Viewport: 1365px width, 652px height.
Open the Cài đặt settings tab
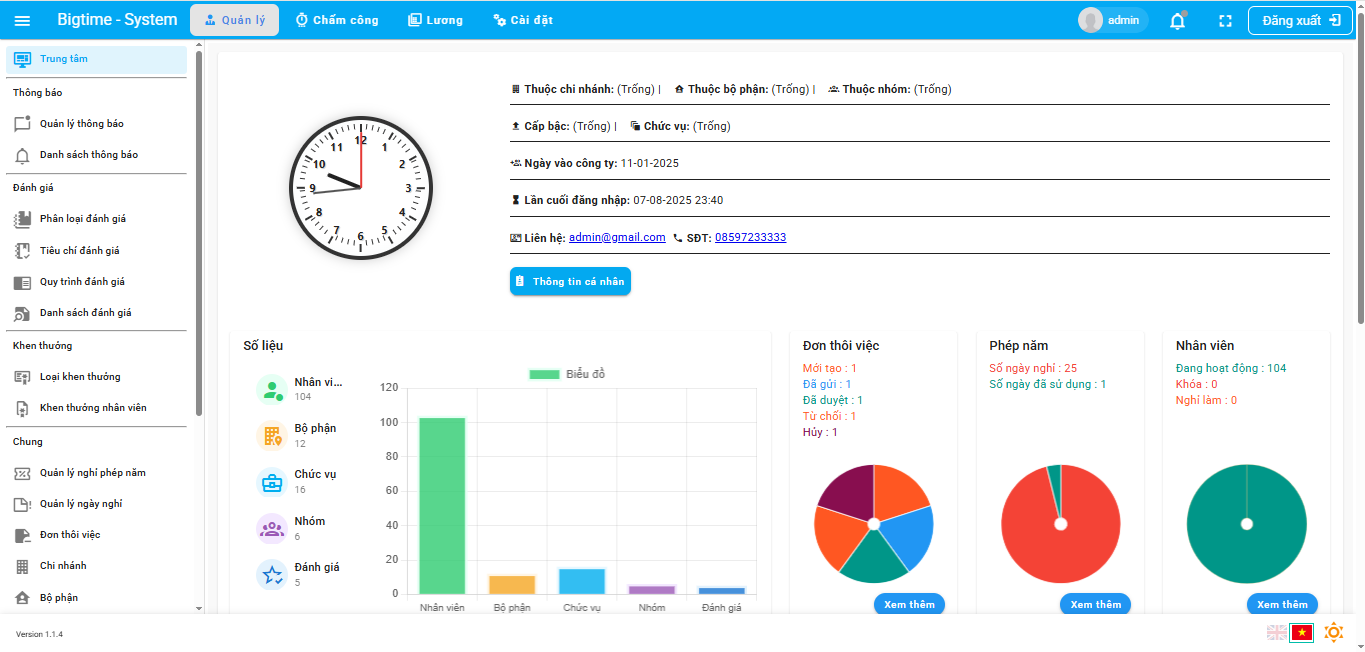[523, 20]
